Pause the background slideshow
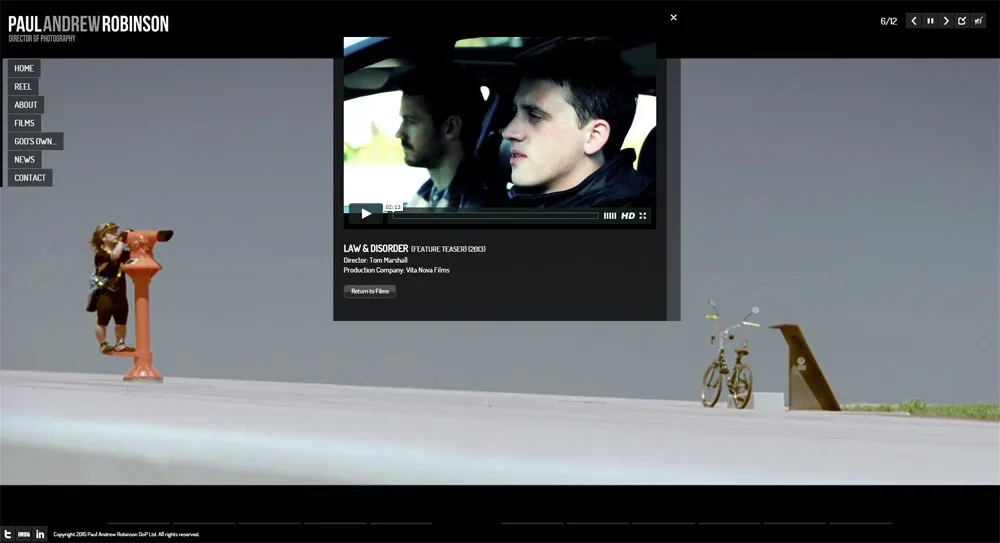The height and width of the screenshot is (543, 1000). click(930, 21)
